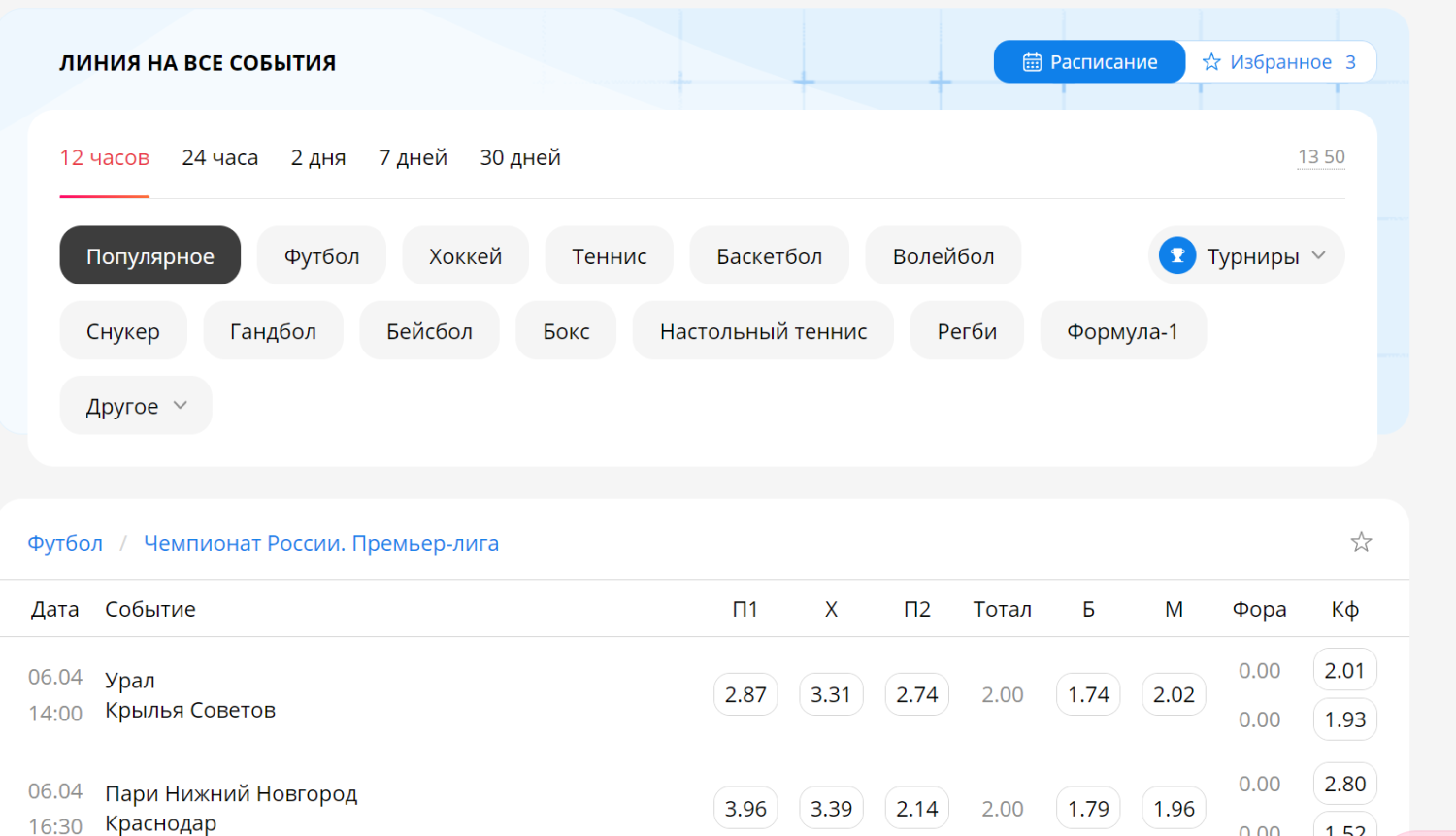Enable the Хоккей sport filter
The height and width of the screenshot is (836, 1456).
(465, 256)
